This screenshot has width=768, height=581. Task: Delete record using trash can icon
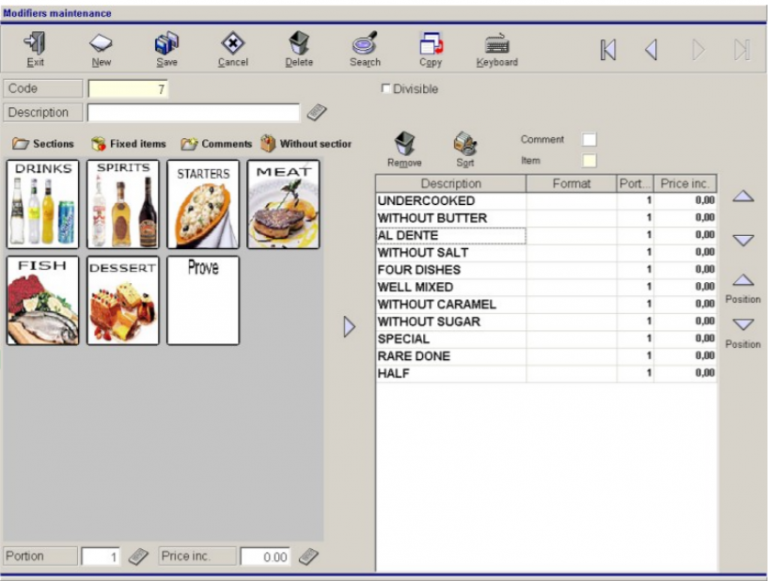click(x=298, y=48)
